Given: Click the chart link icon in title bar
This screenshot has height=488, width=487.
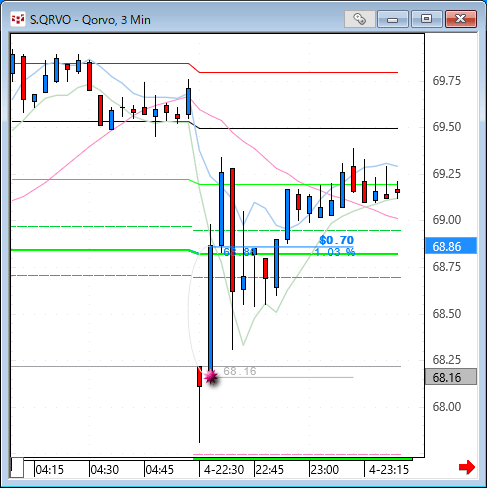Looking at the screenshot, I should click(x=359, y=19).
